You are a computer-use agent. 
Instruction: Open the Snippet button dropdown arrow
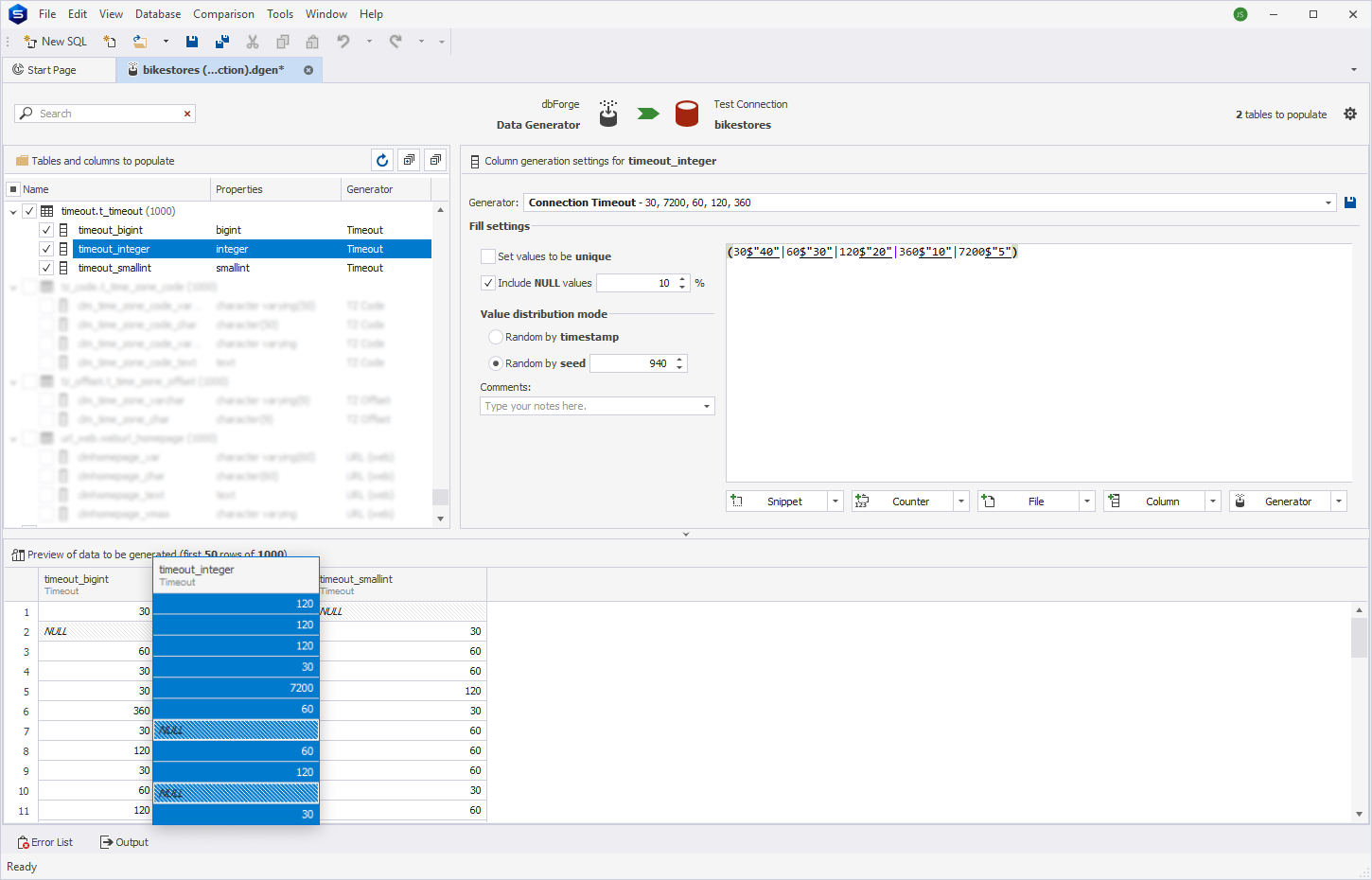point(835,502)
